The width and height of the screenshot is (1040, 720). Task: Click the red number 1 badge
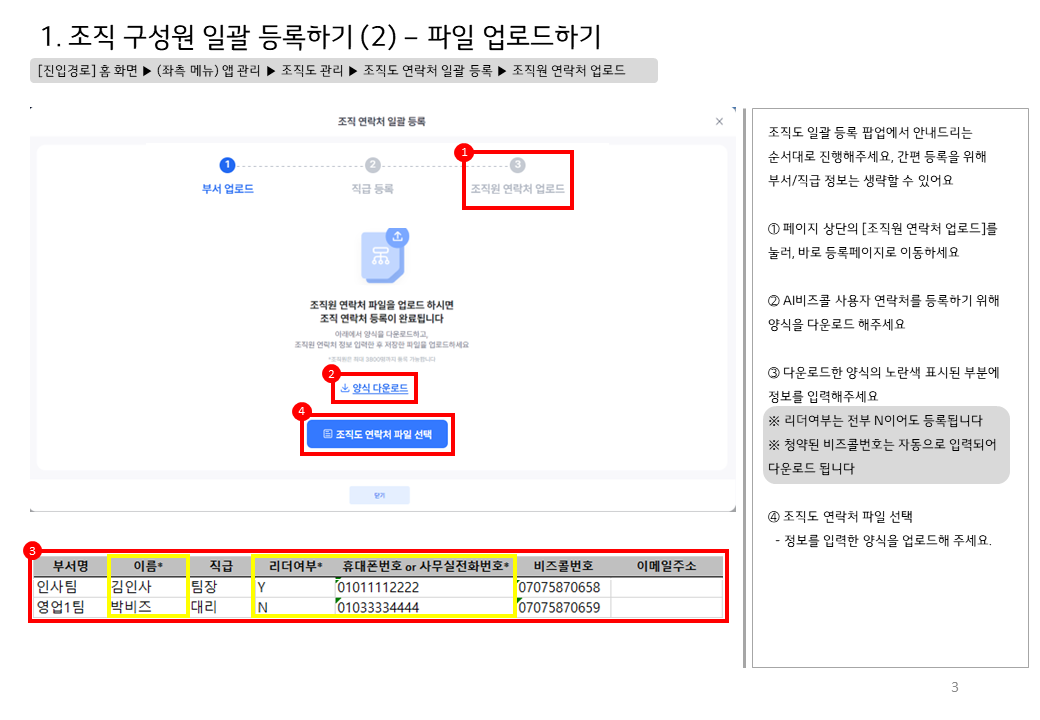tap(463, 152)
